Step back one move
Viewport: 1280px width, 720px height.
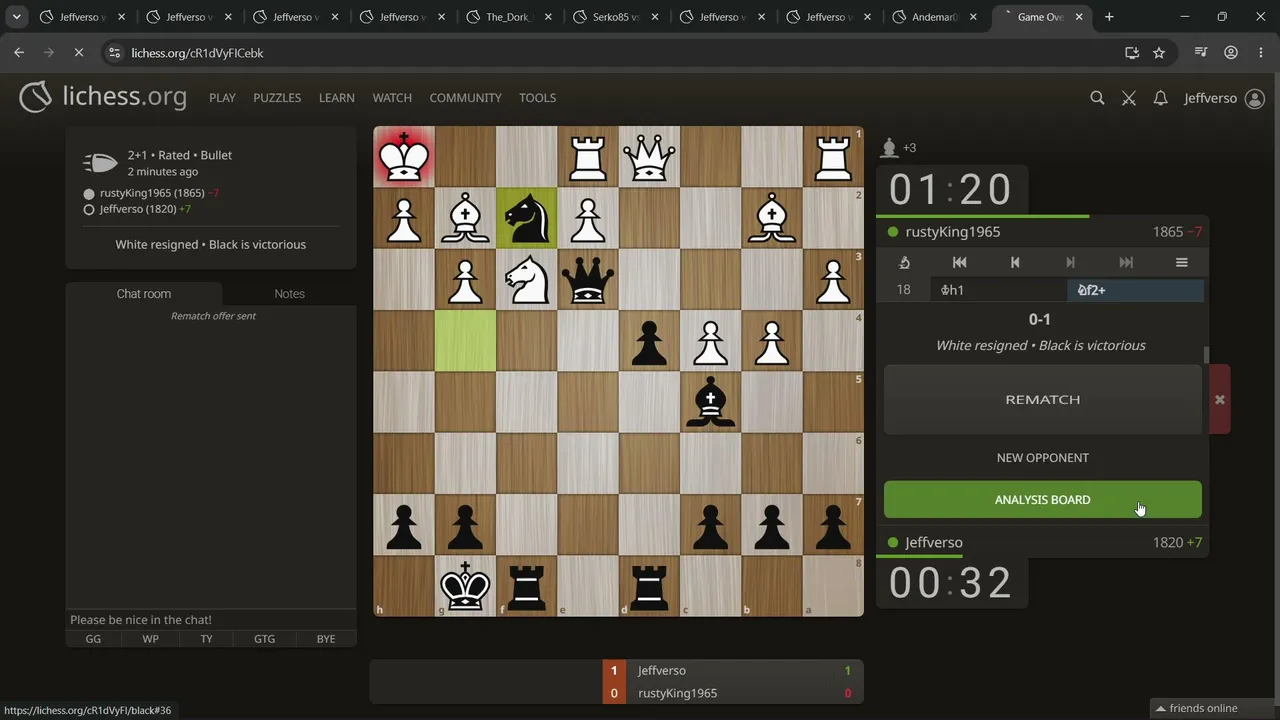(x=1015, y=262)
